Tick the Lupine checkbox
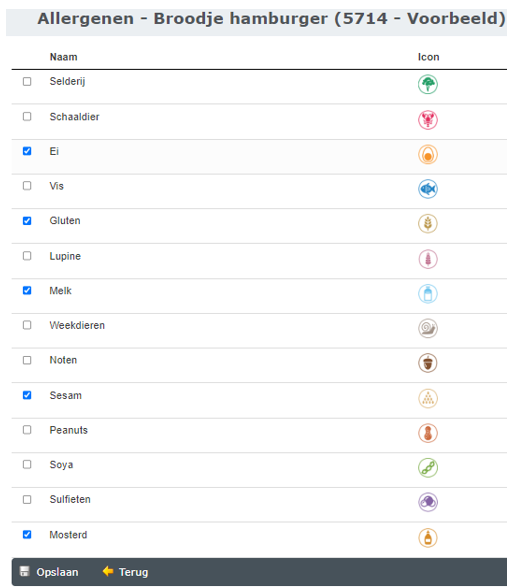 pyautogui.click(x=27, y=256)
